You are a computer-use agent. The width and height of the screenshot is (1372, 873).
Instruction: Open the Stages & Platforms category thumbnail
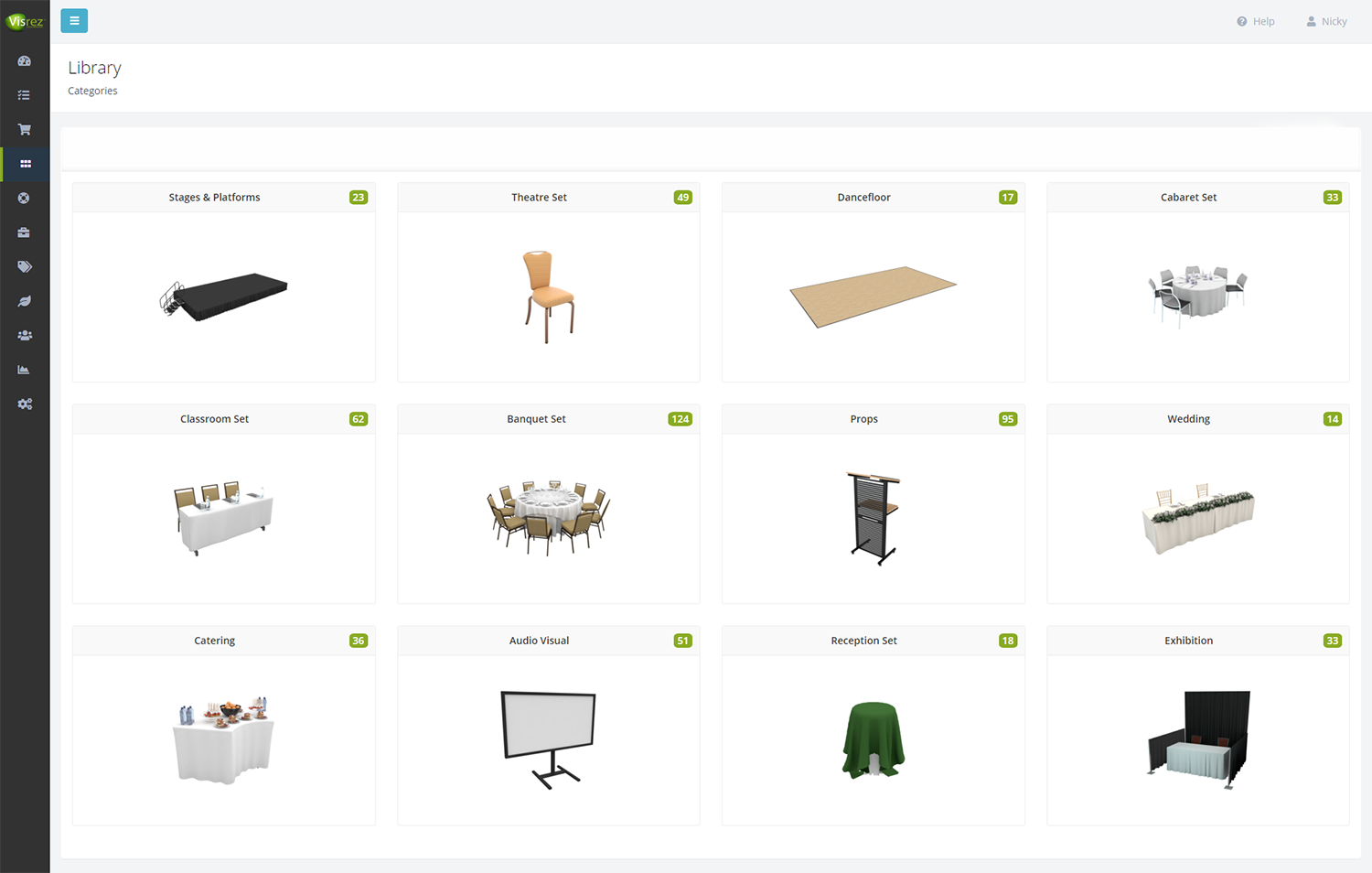(x=224, y=296)
